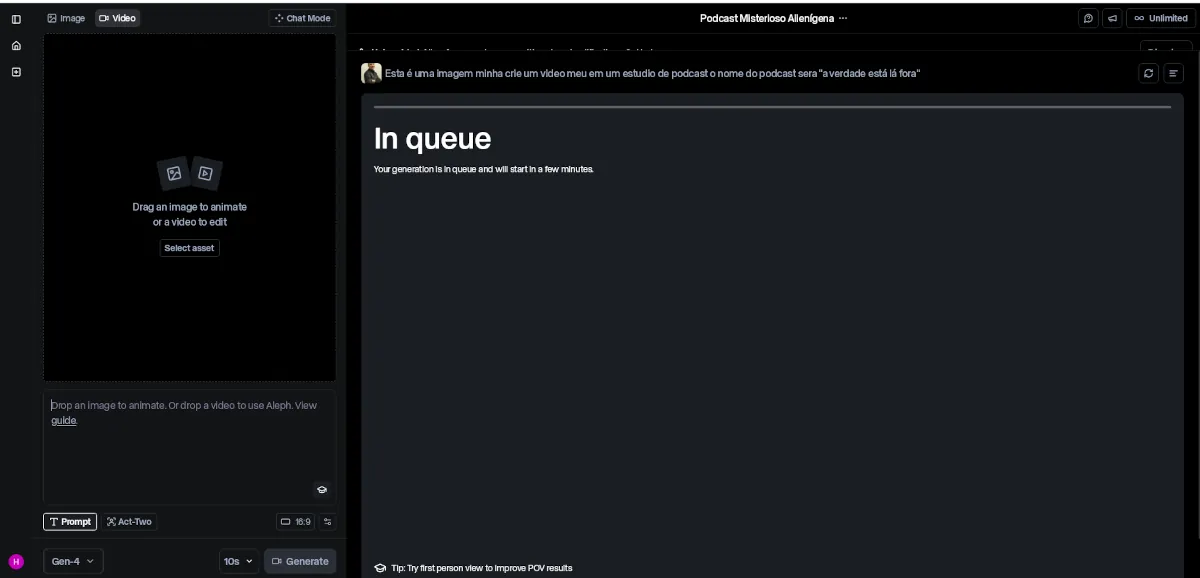Open the home icon in sidebar
Screen dimensions: 1200x578
(x=16, y=45)
